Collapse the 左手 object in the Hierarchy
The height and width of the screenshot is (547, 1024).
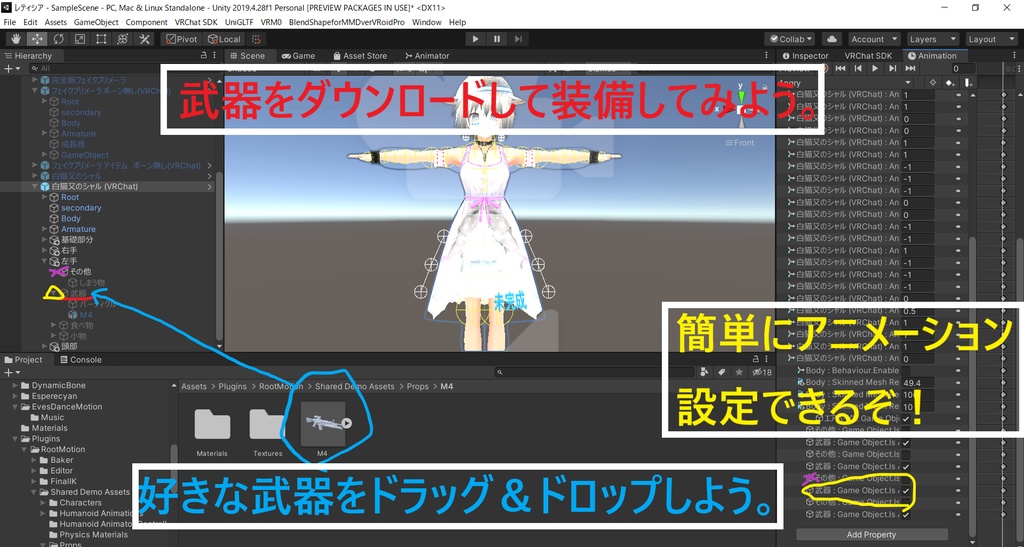44,261
